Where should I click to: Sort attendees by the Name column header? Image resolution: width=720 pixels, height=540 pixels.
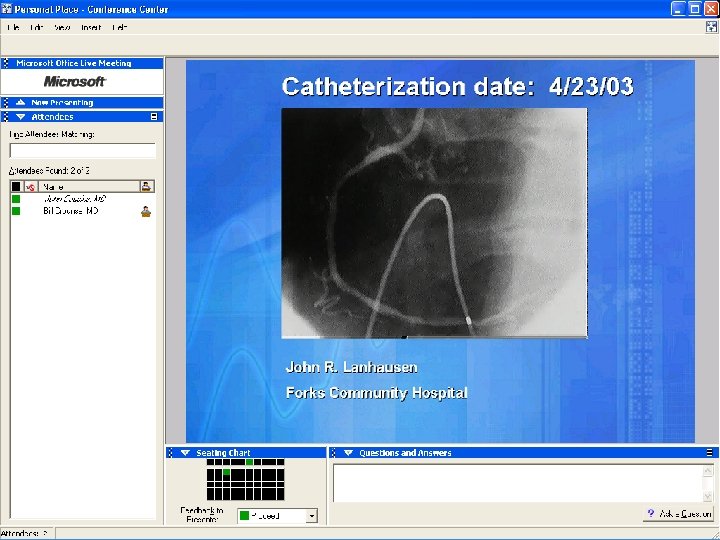[89, 186]
